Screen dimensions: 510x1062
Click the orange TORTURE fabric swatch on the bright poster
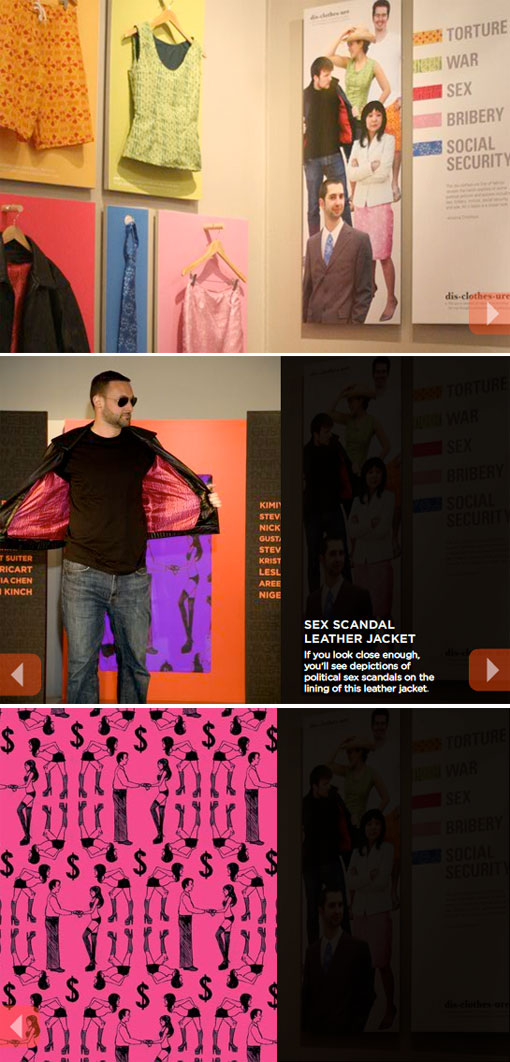point(427,36)
